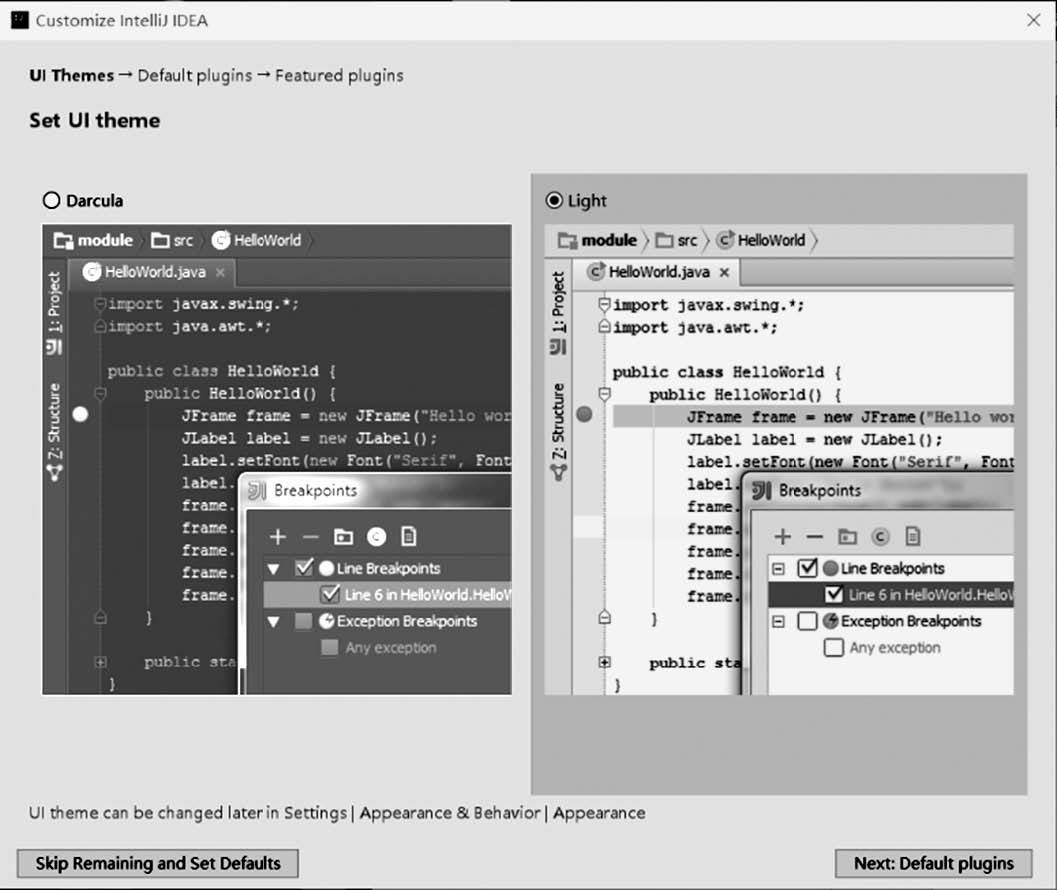Image resolution: width=1057 pixels, height=890 pixels.
Task: Click the Darcula theme label text
Action: coord(94,201)
